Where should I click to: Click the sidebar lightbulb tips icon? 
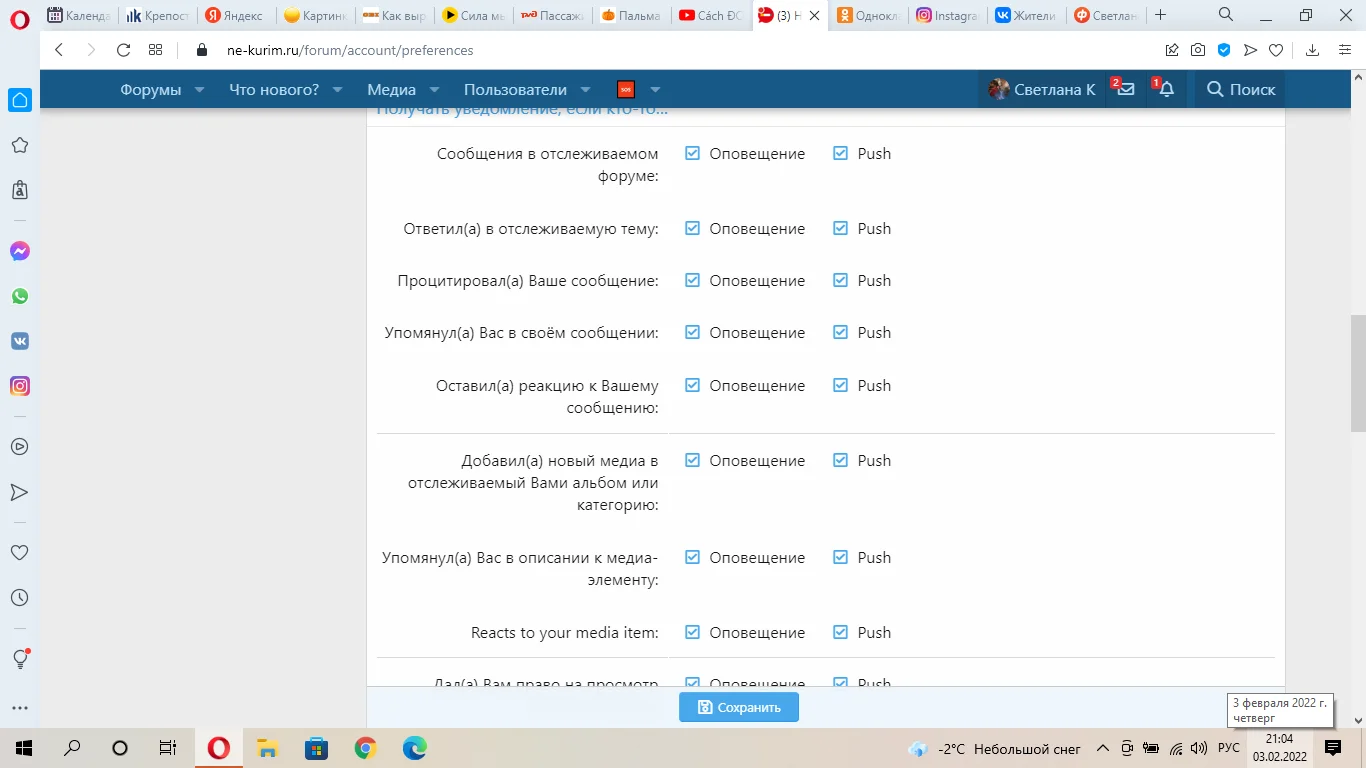coord(20,658)
